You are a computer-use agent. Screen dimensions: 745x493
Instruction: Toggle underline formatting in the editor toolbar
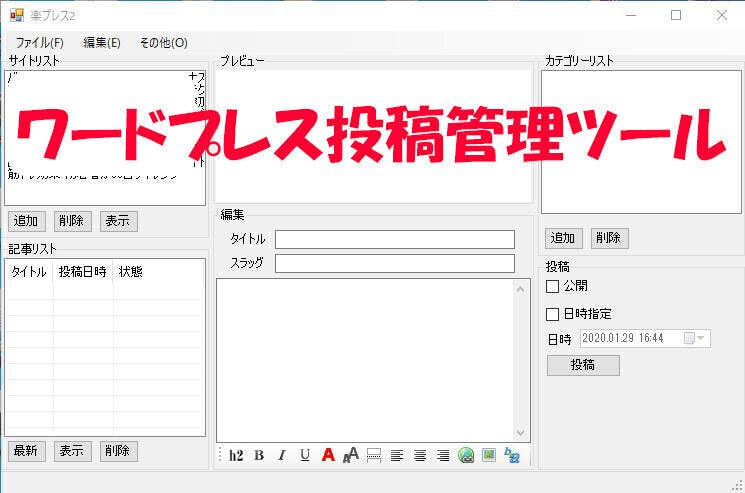[x=305, y=455]
